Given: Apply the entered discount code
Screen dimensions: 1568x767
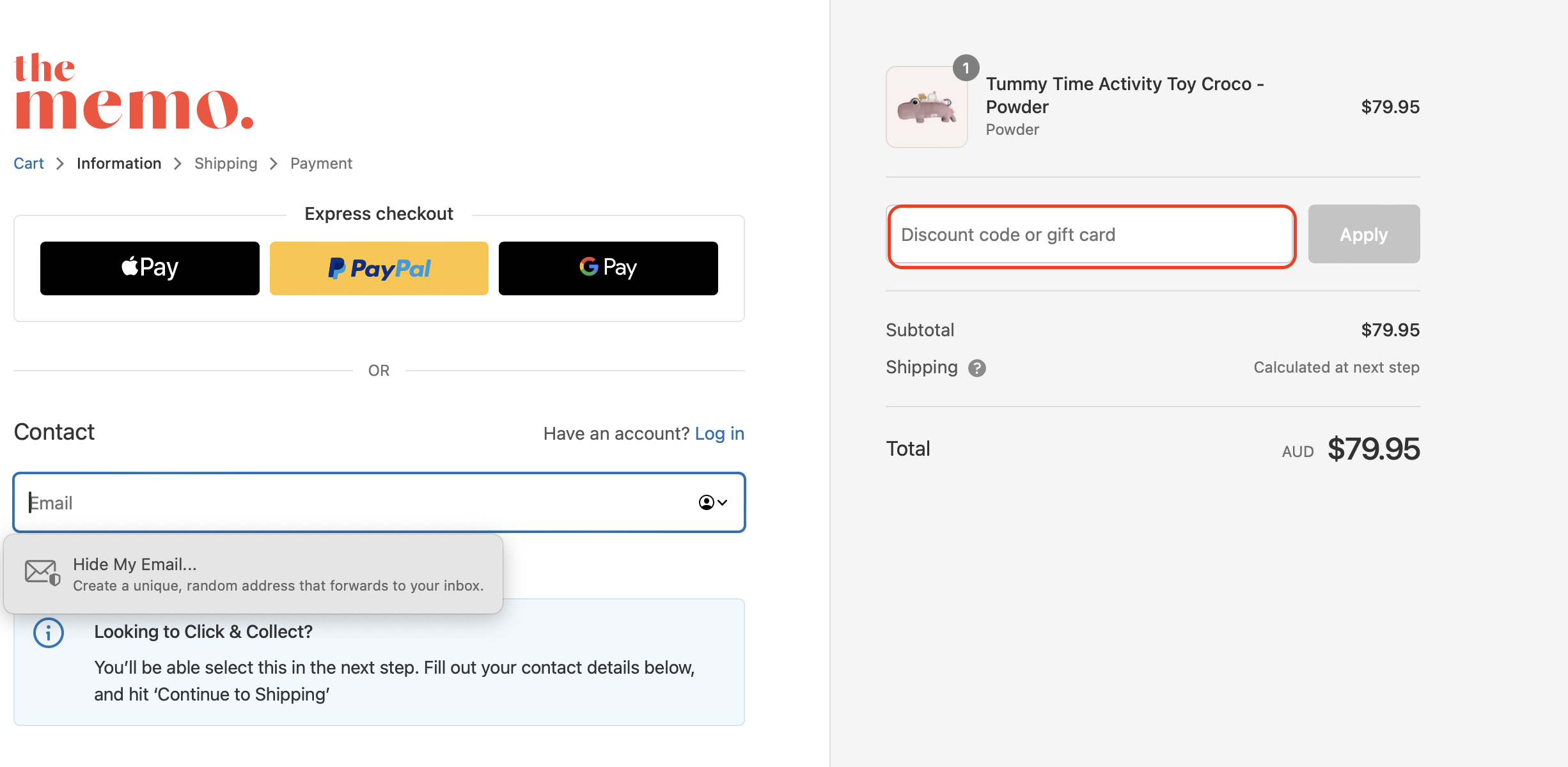Looking at the screenshot, I should click(1363, 234).
